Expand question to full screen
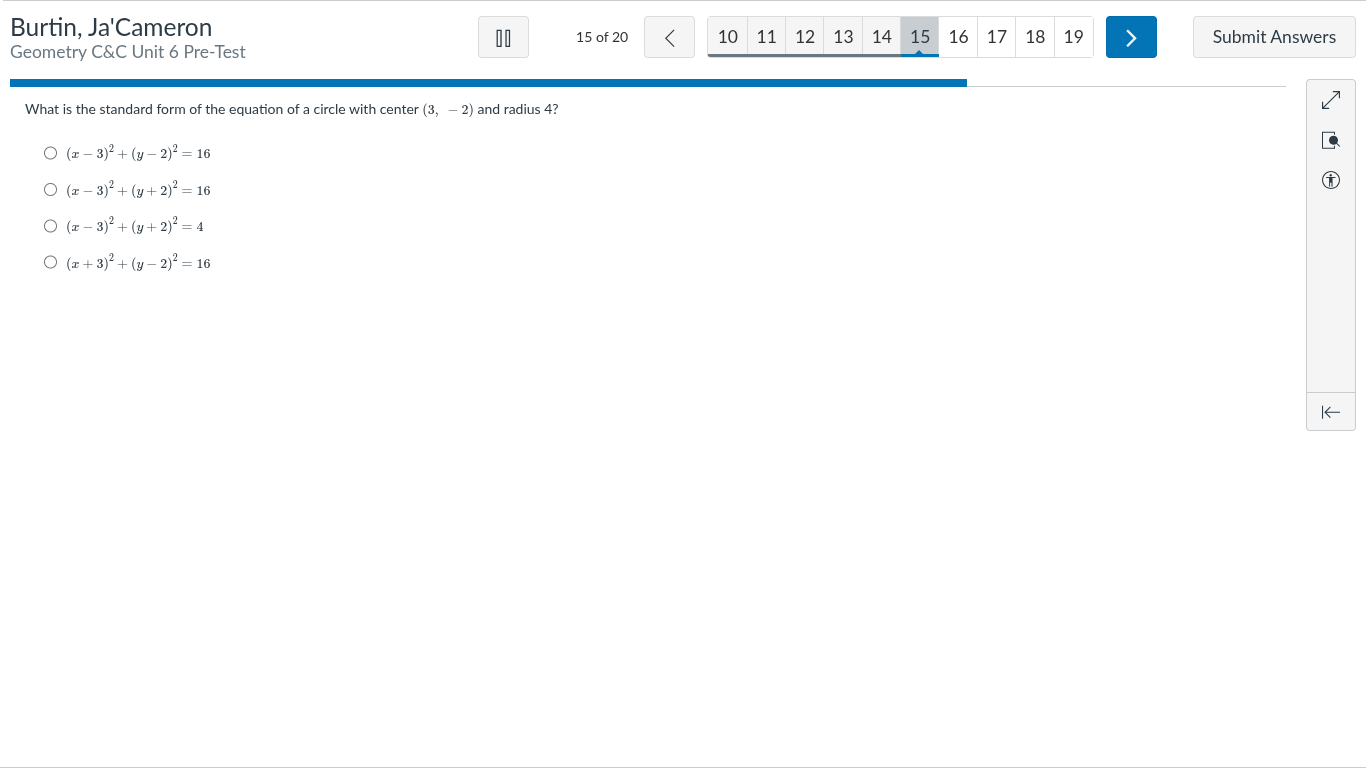The height and width of the screenshot is (768, 1366). pos(1330,101)
